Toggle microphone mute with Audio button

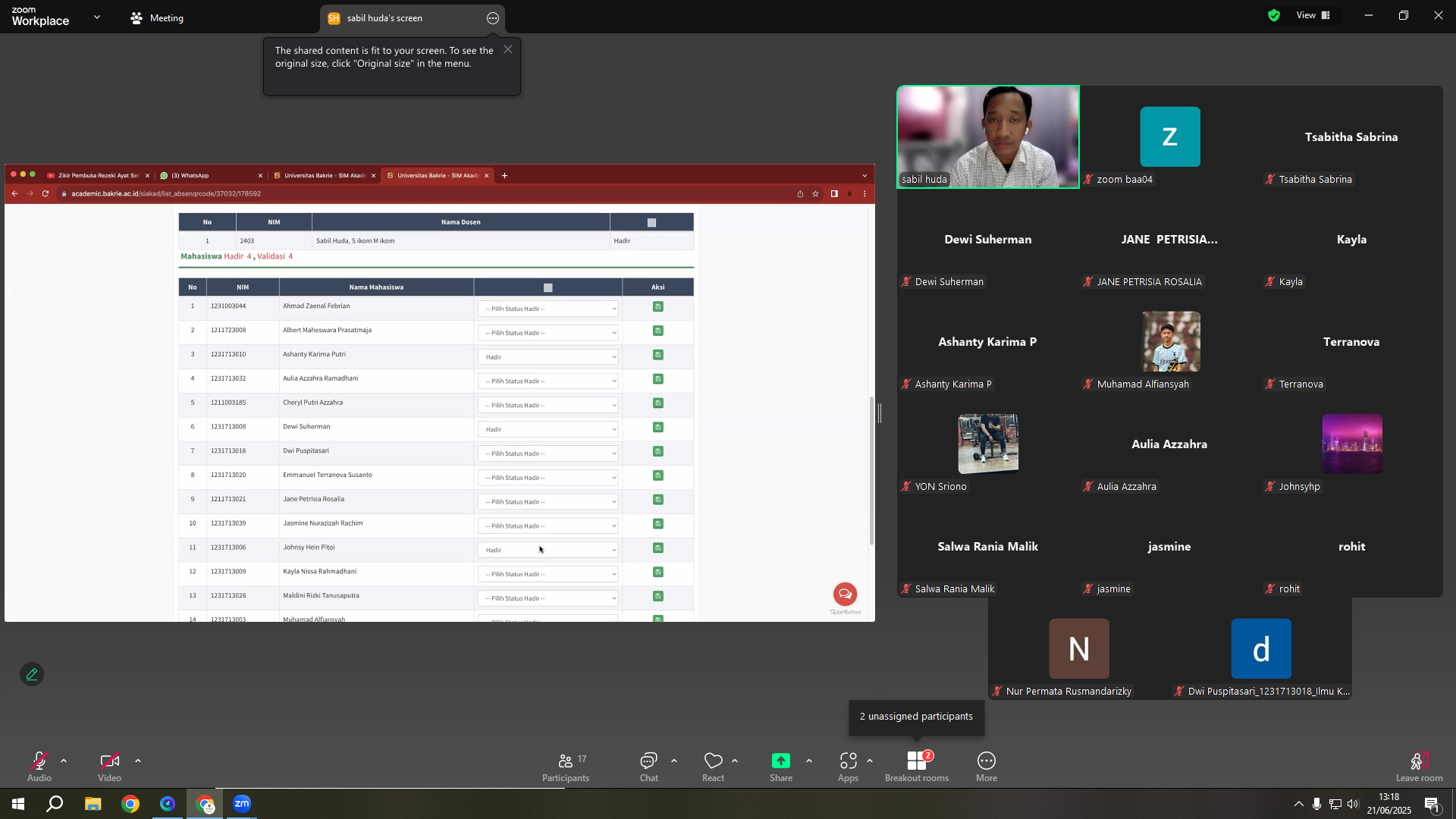(39, 761)
